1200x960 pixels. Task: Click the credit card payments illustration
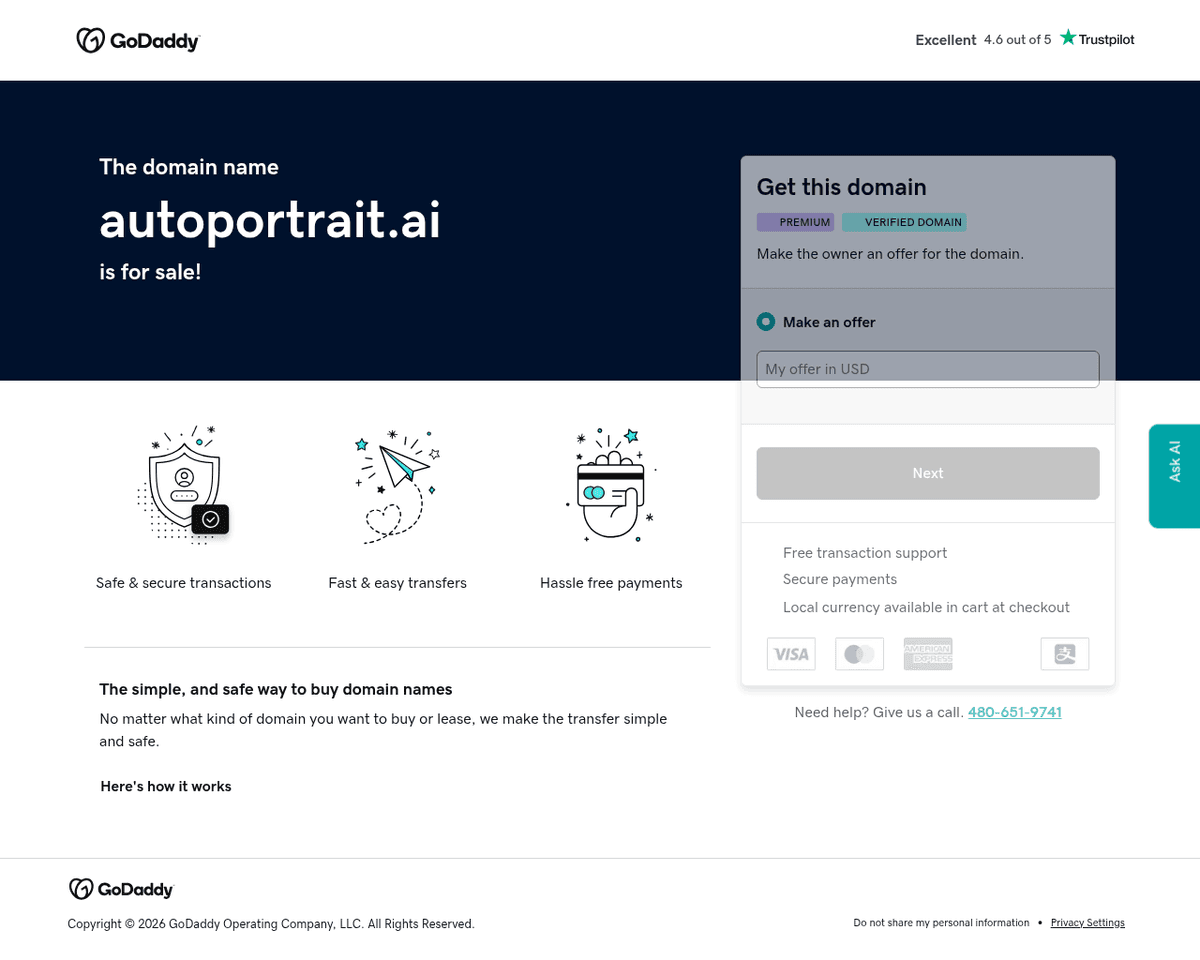point(611,485)
